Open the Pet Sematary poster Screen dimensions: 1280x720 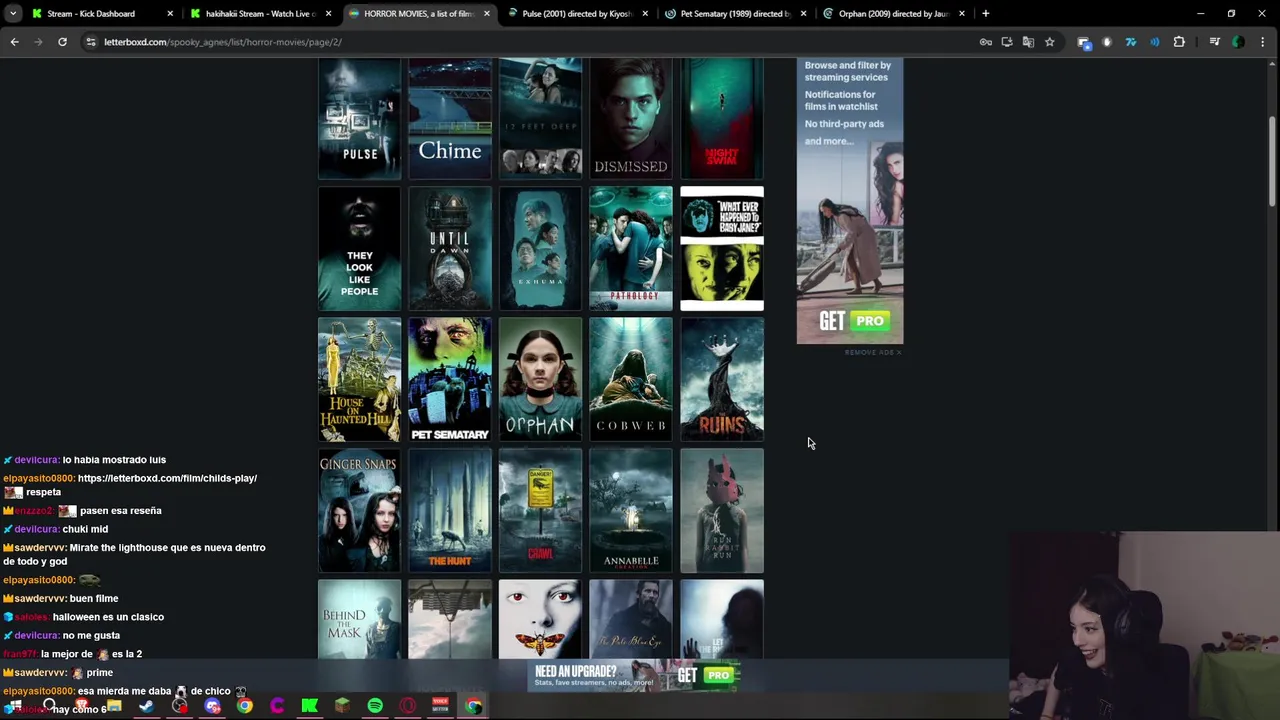(450, 379)
